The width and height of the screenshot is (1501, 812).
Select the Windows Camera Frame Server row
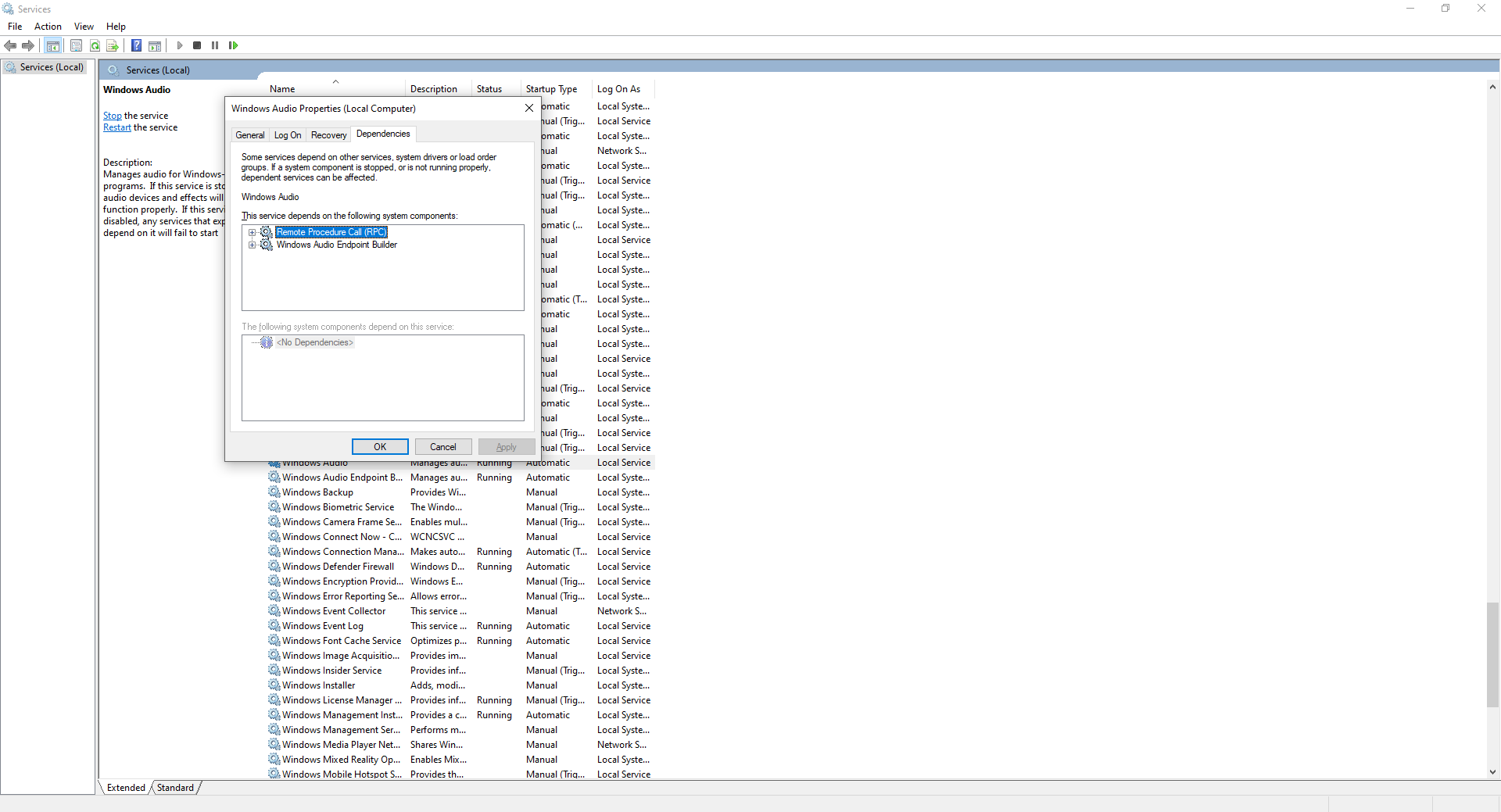(461, 522)
